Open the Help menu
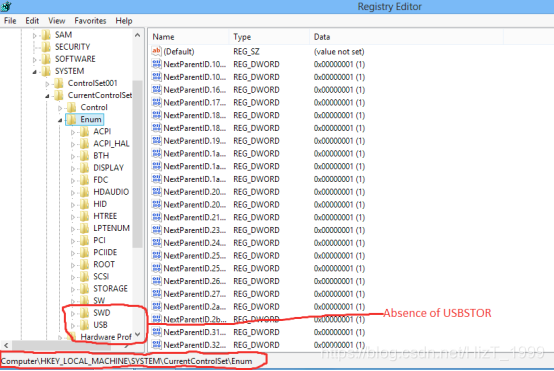This screenshot has width=554, height=371. [124, 21]
